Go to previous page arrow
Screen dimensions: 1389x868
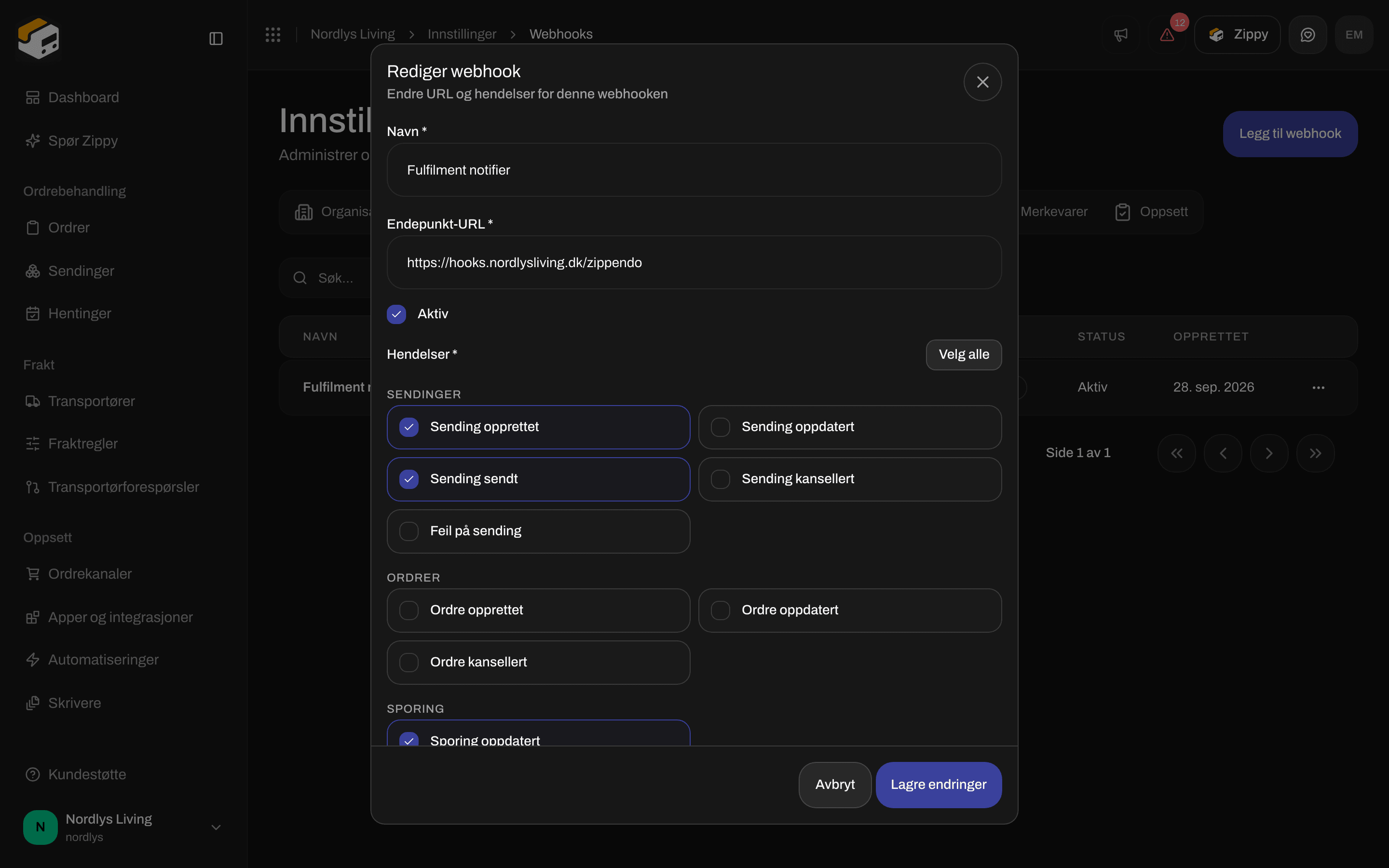coord(1223,453)
